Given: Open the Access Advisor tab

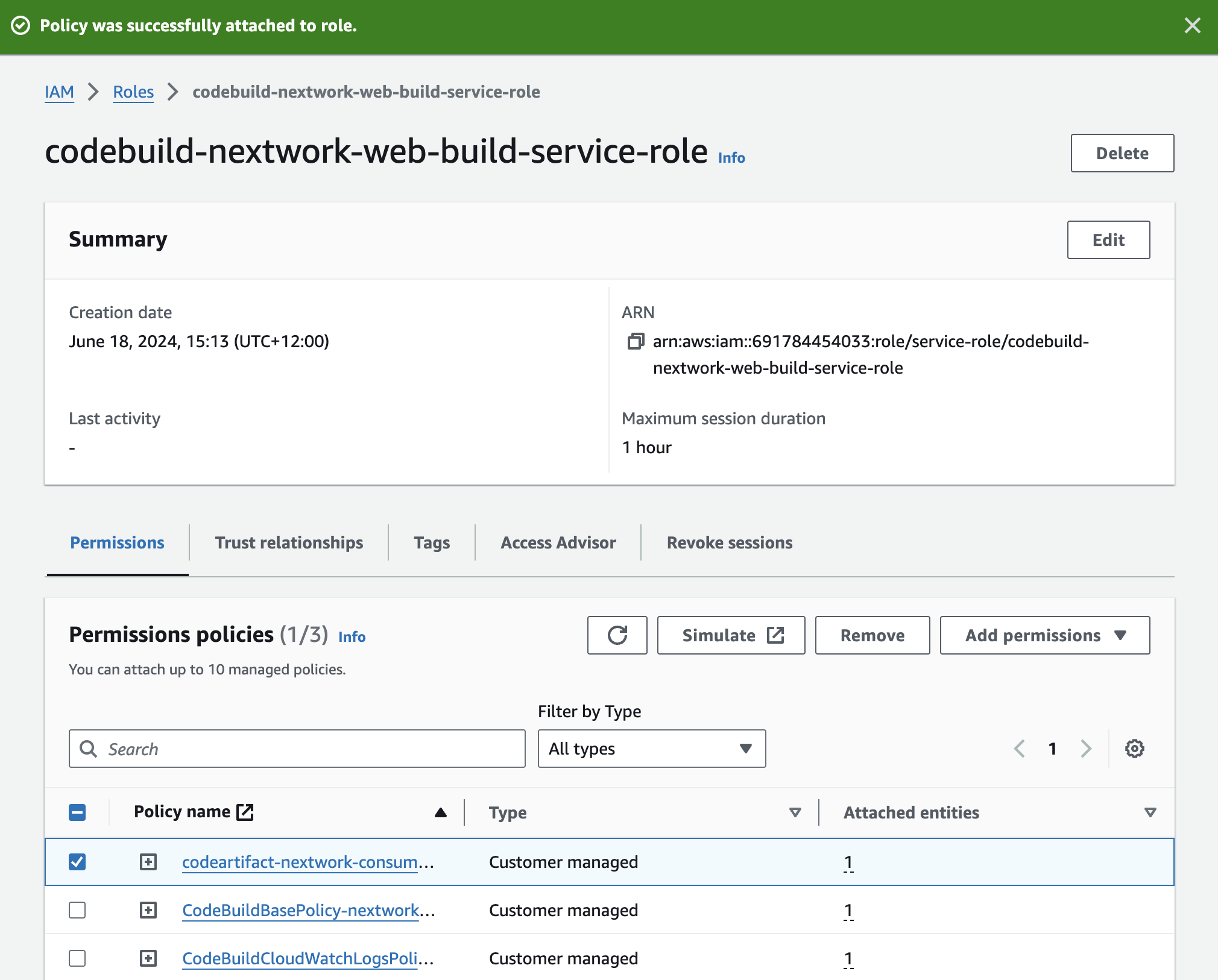Looking at the screenshot, I should pyautogui.click(x=558, y=542).
